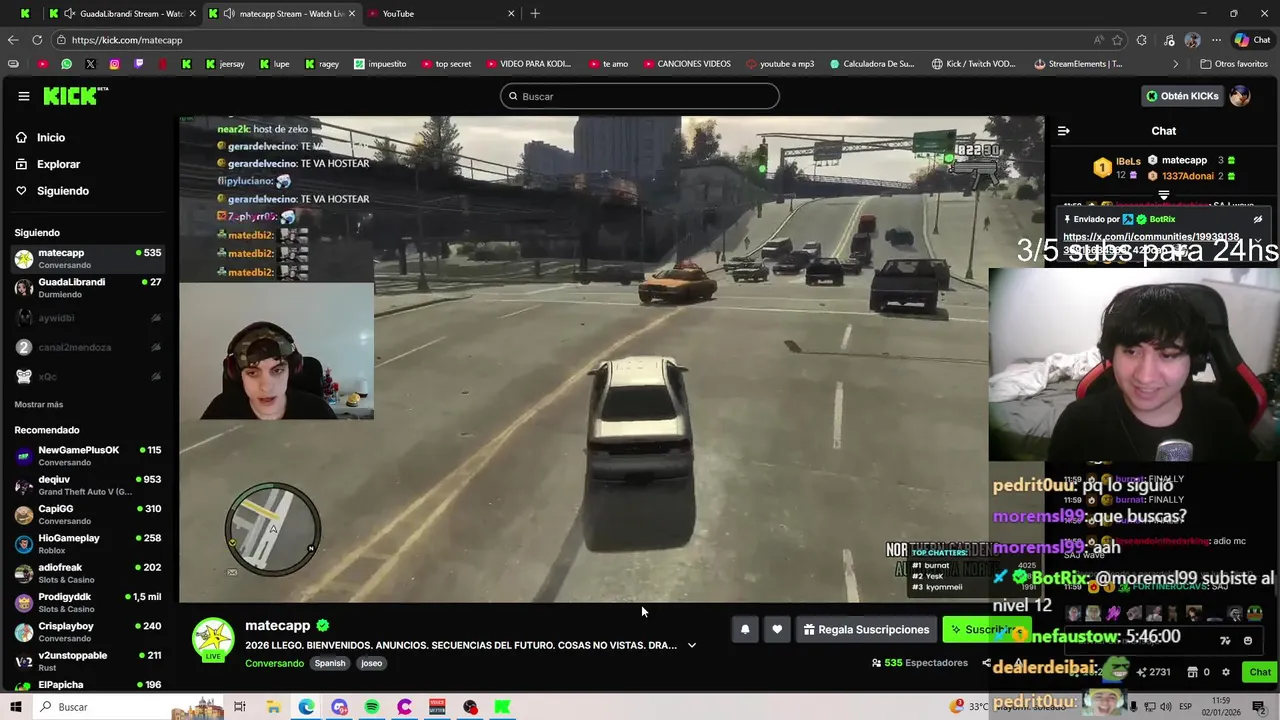Viewport: 1280px width, 720px height.
Task: Open the top secret bookmark
Action: coord(445,64)
